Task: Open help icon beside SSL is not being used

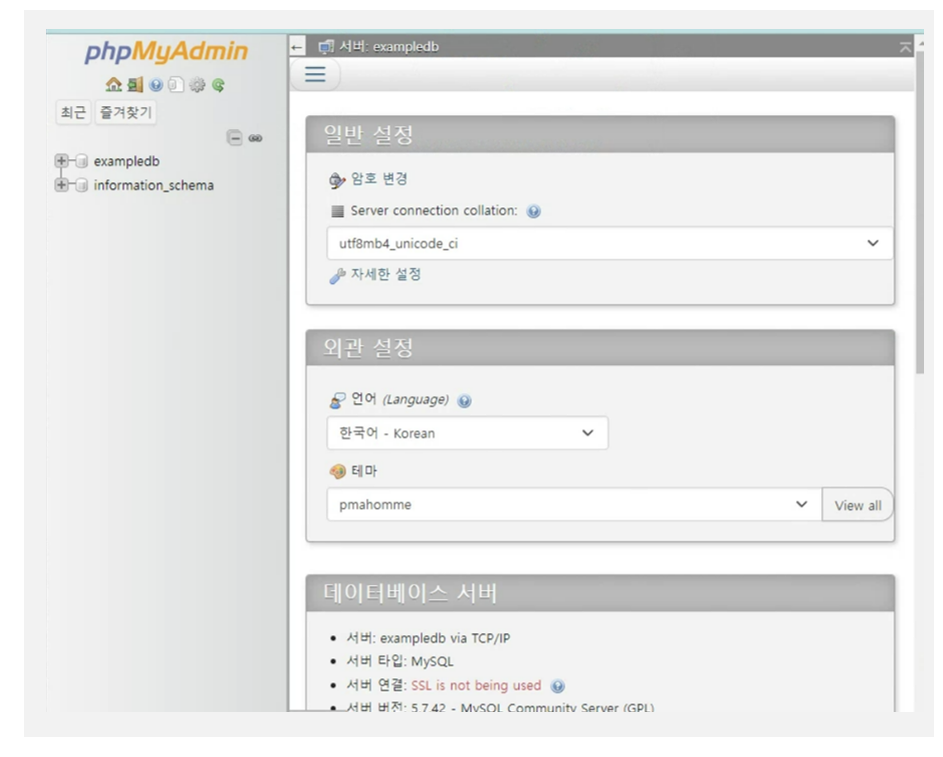Action: (558, 686)
